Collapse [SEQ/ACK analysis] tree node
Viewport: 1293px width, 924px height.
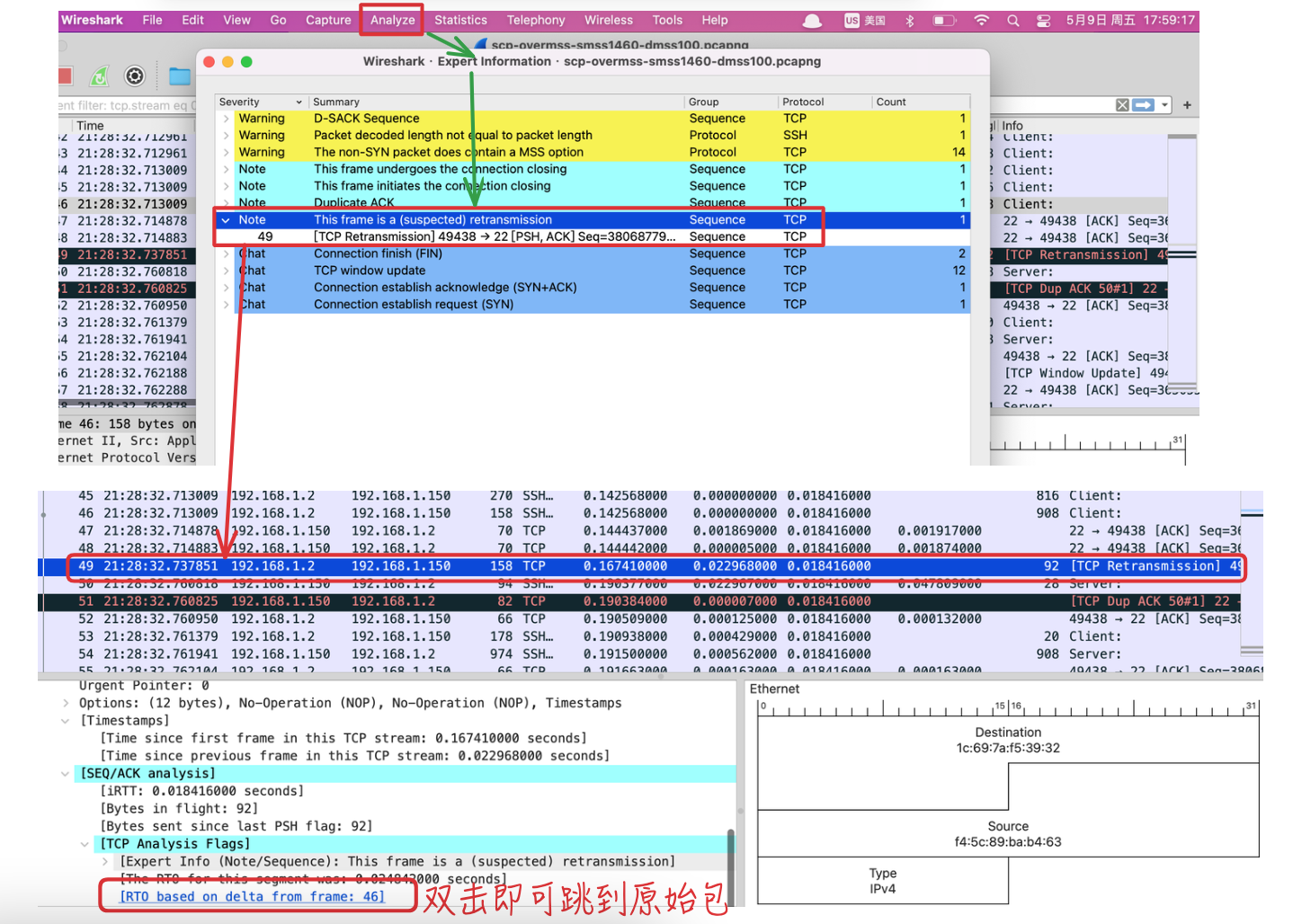tap(66, 774)
